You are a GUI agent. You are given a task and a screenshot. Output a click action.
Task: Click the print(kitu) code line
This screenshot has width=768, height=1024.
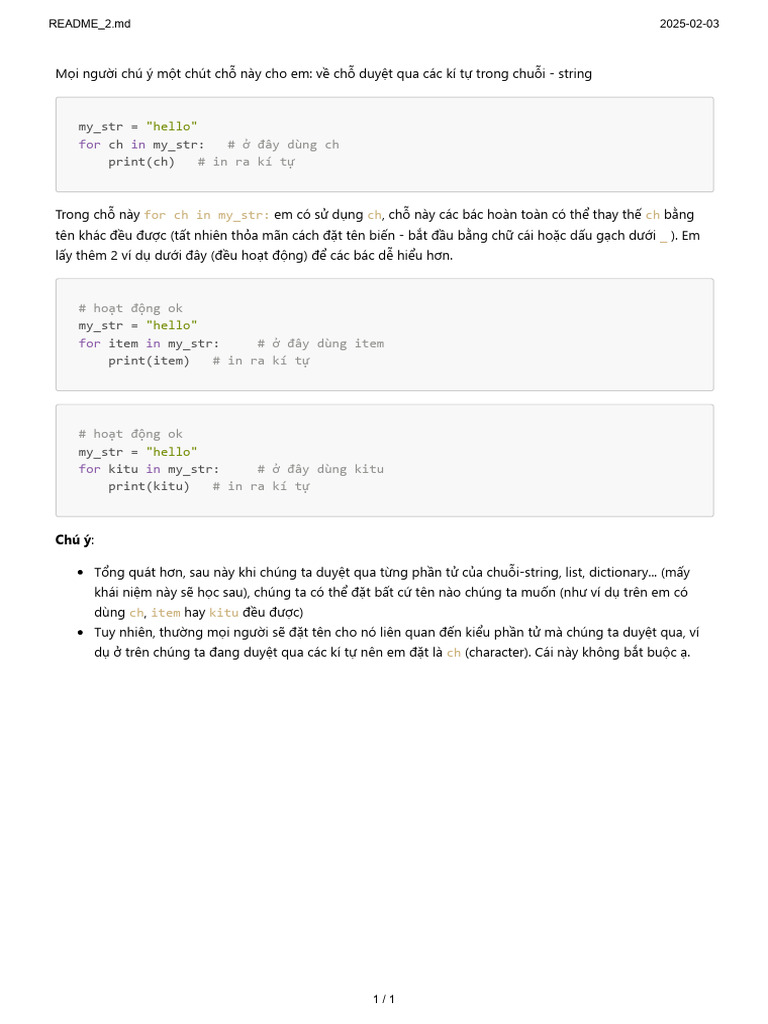148,486
